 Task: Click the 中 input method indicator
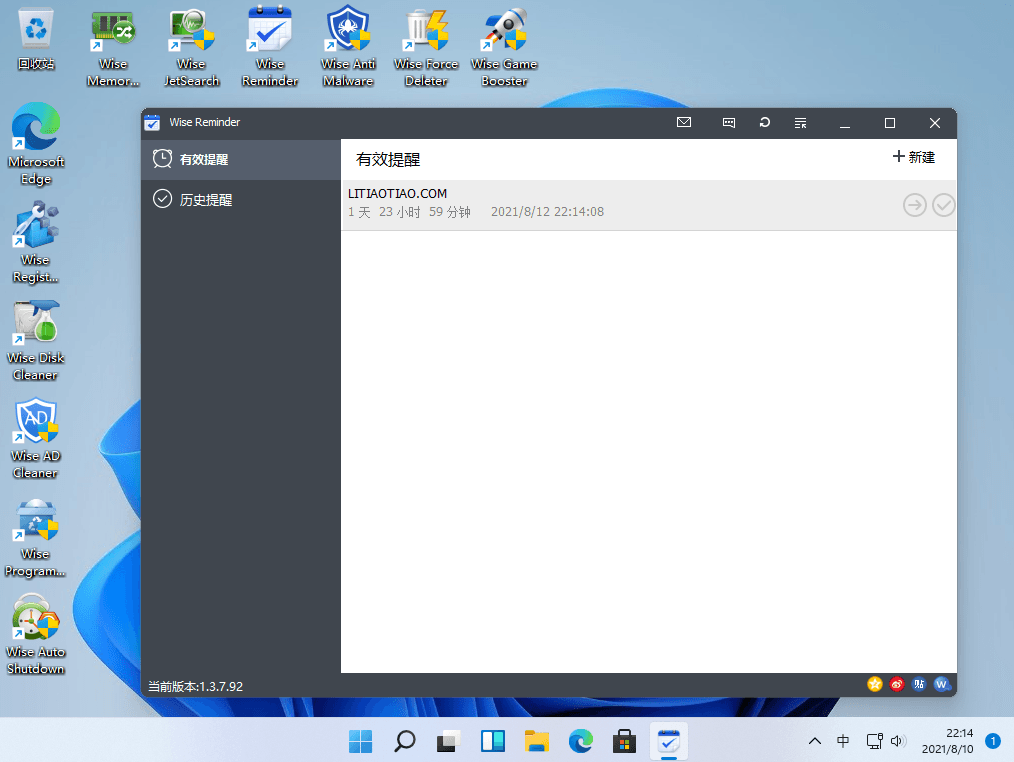point(843,741)
